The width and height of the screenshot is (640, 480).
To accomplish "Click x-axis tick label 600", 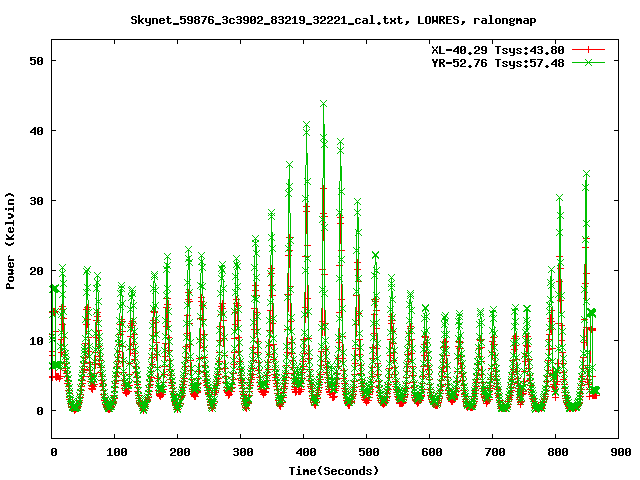I will 432,452.
